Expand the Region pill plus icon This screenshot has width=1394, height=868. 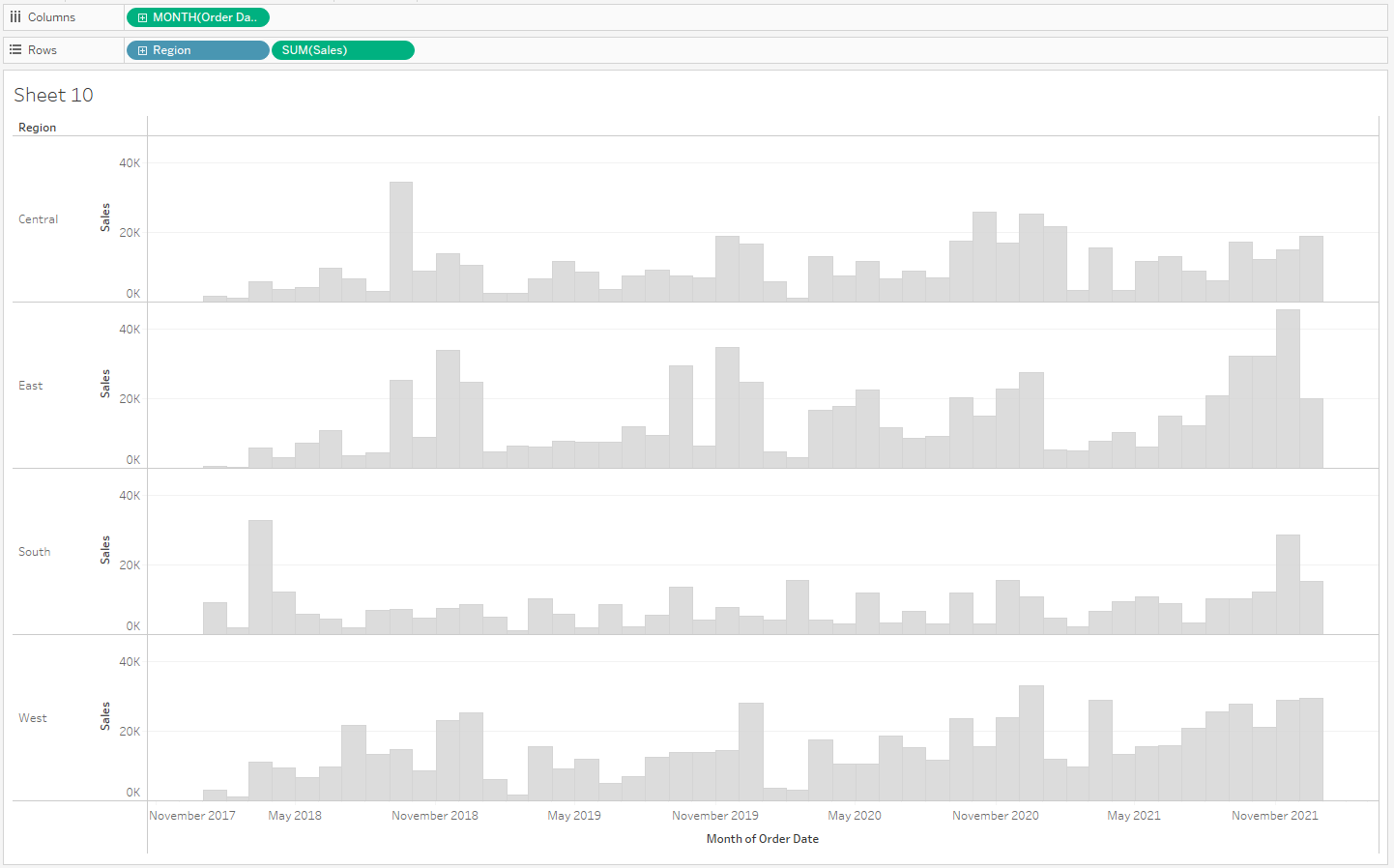(142, 50)
